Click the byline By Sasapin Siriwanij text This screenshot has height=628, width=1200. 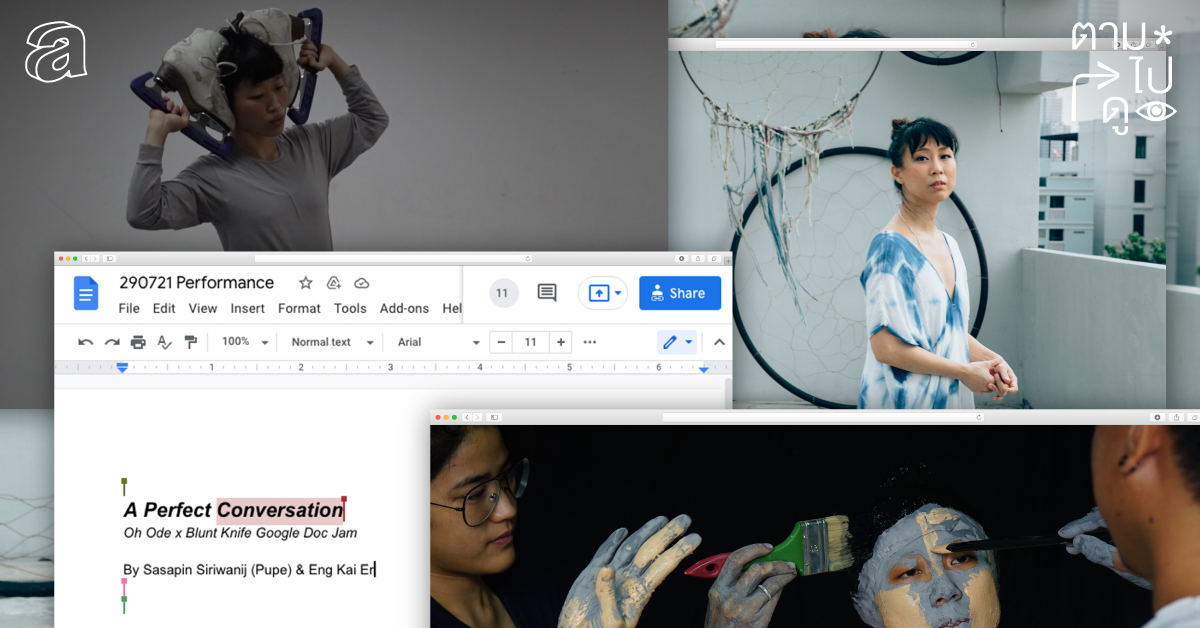(249, 570)
